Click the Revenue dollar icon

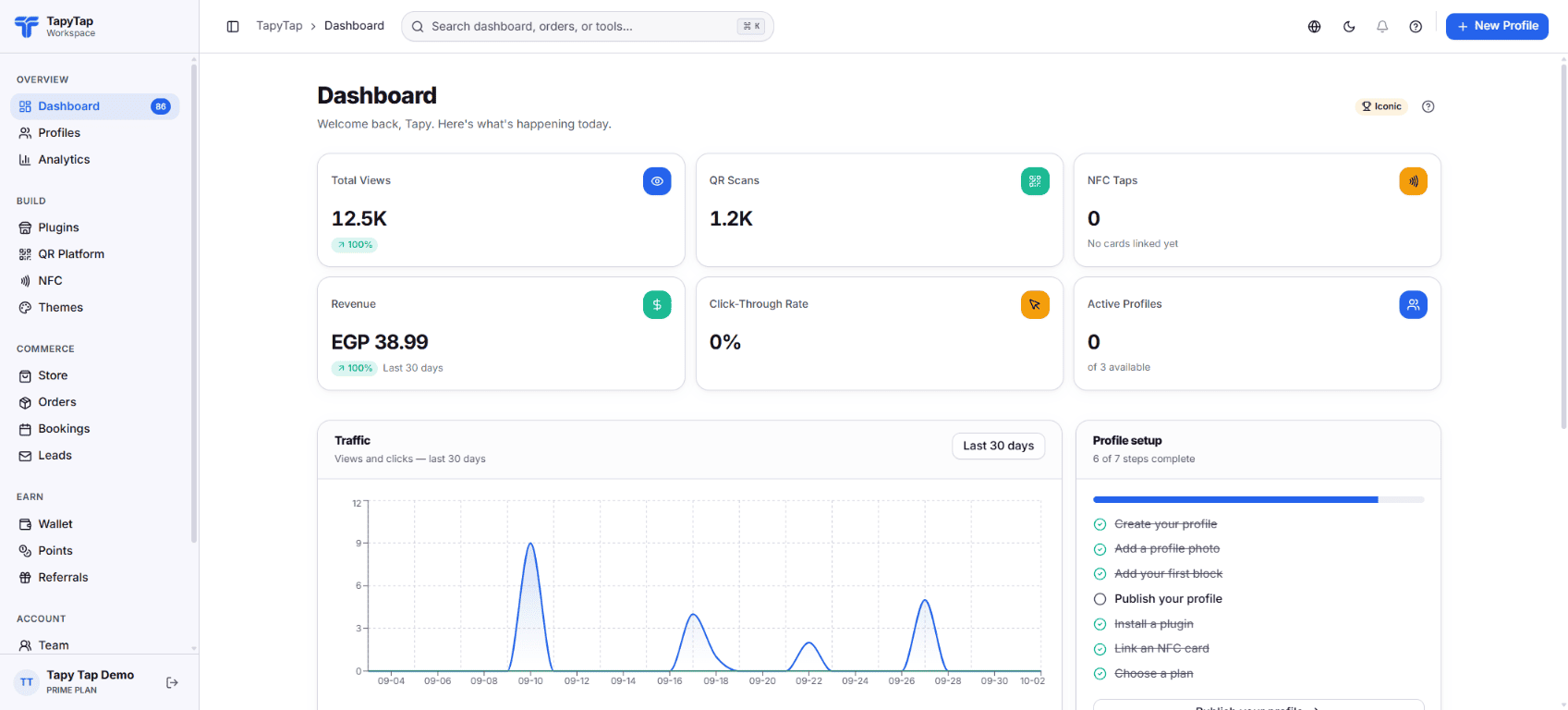pos(657,305)
